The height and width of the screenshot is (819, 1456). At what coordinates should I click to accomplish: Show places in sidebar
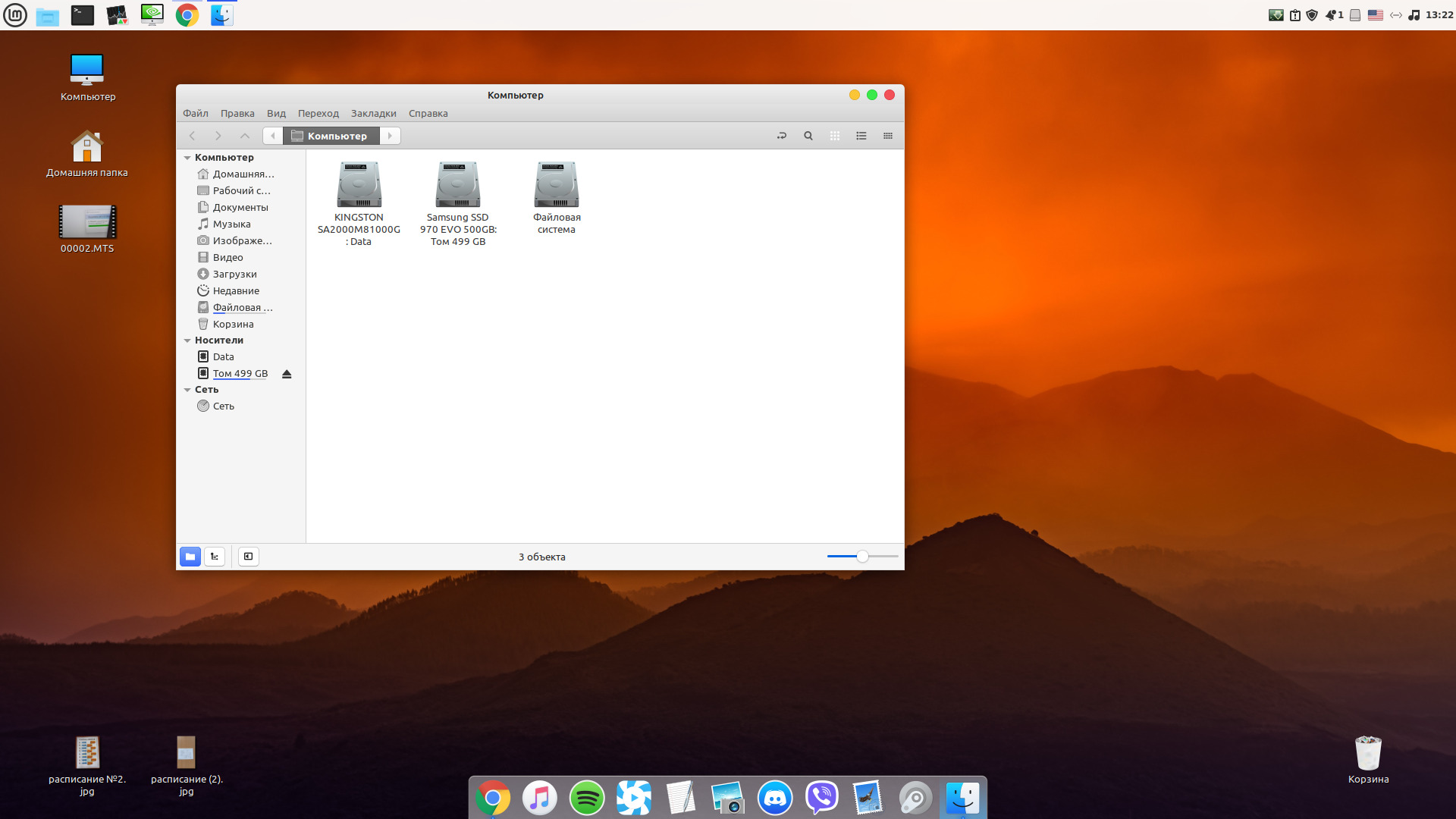tap(190, 557)
